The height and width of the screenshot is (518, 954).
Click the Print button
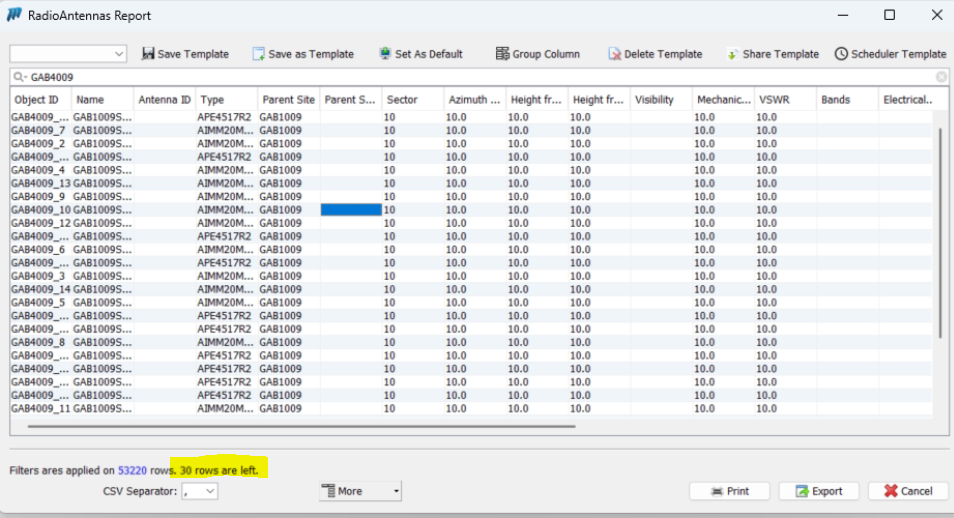pyautogui.click(x=729, y=491)
